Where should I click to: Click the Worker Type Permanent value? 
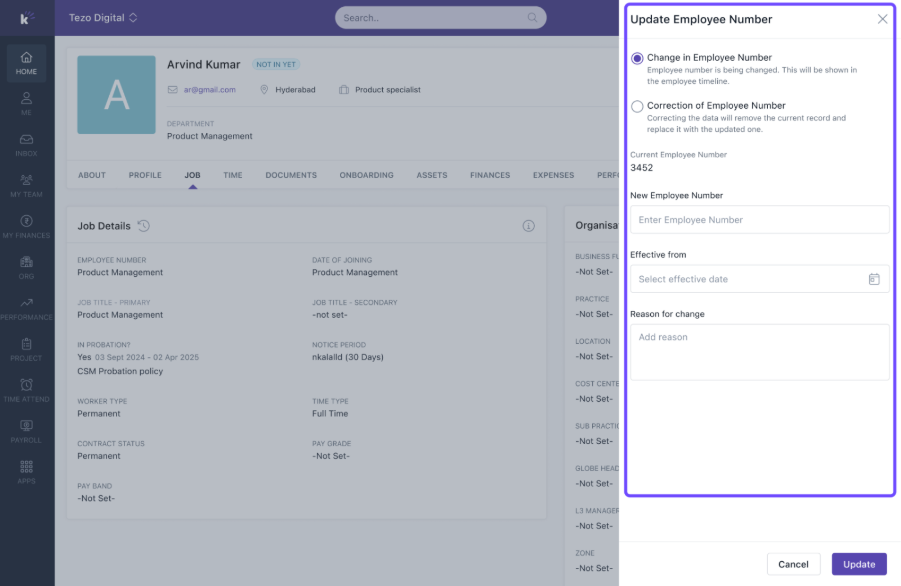click(x=99, y=414)
